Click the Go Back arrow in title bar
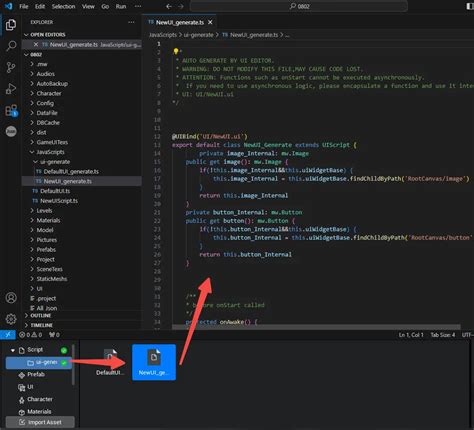 coord(169,6)
